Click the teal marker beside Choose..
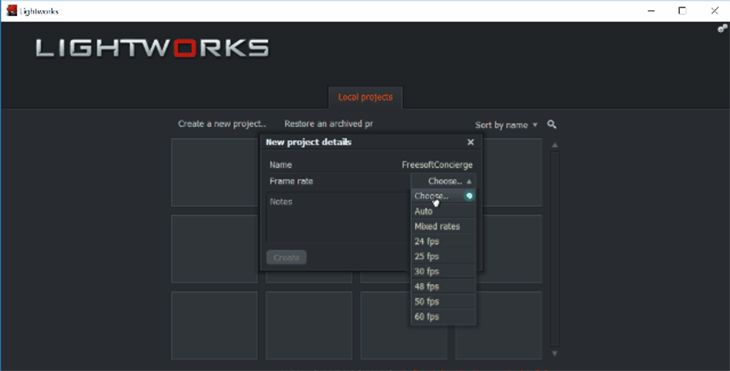Screen dimensions: 730x371 coord(469,196)
